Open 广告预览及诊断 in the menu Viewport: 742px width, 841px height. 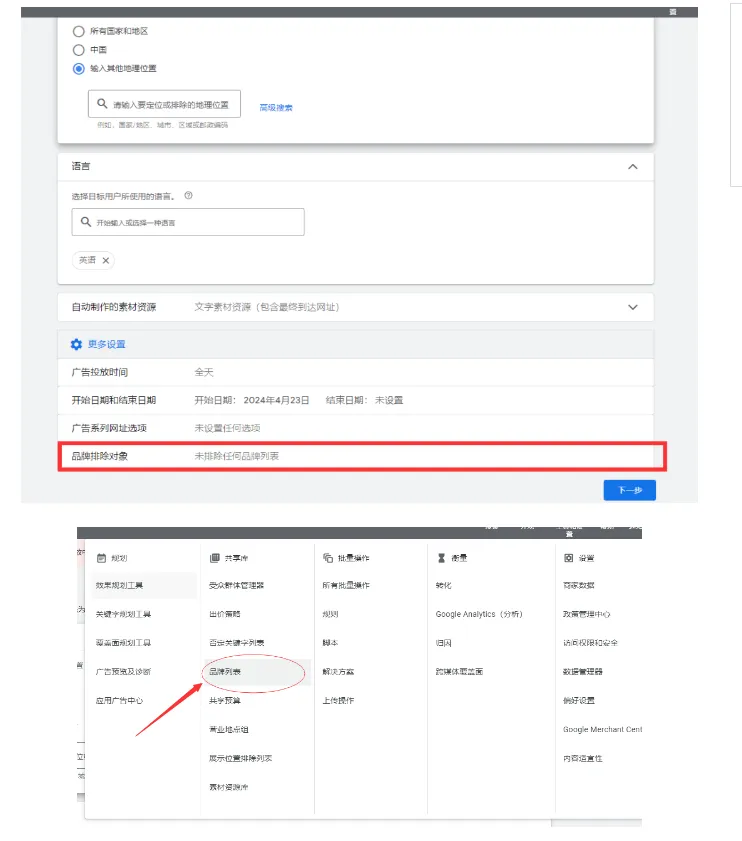(x=123, y=672)
